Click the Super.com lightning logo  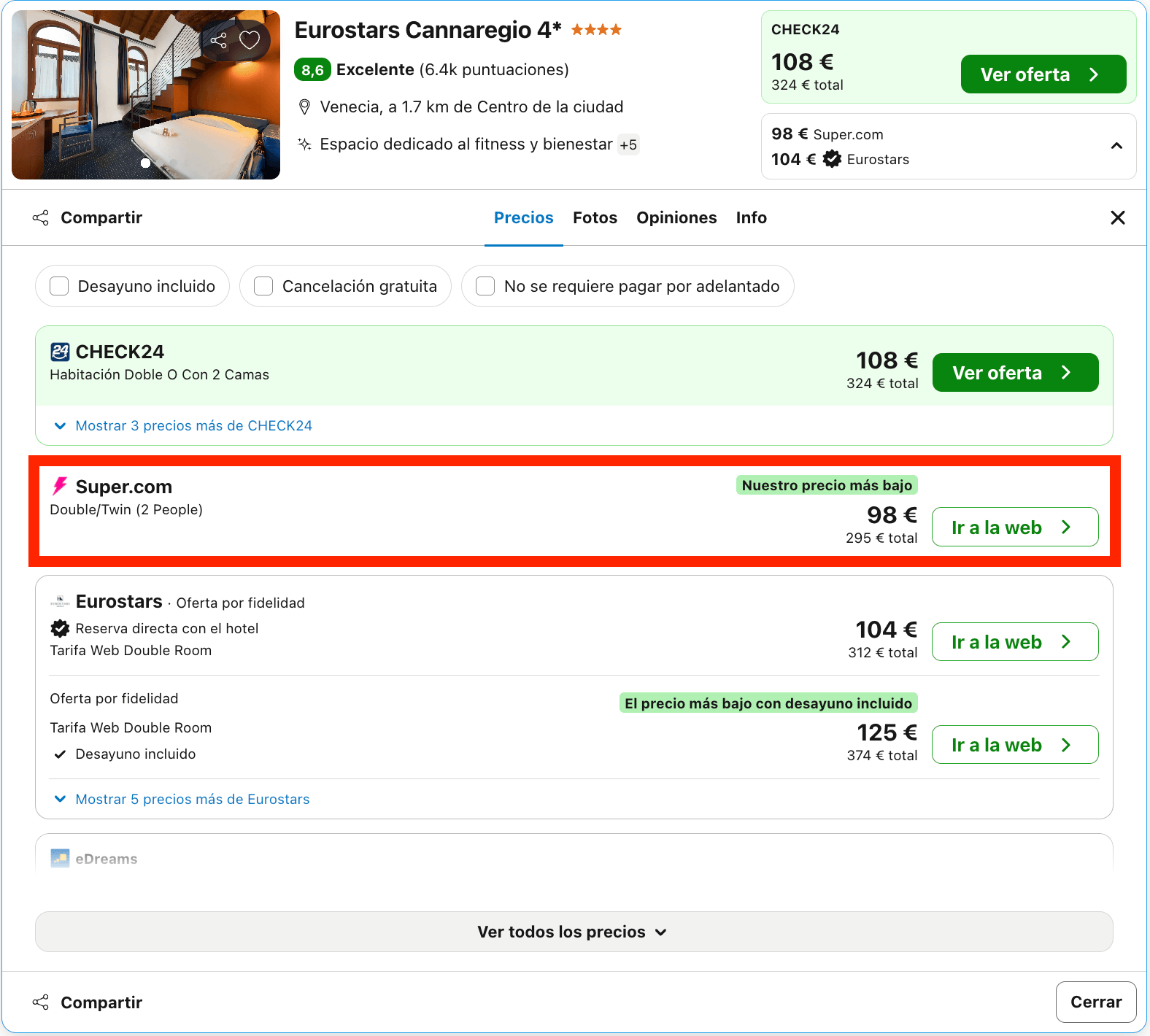tap(60, 486)
